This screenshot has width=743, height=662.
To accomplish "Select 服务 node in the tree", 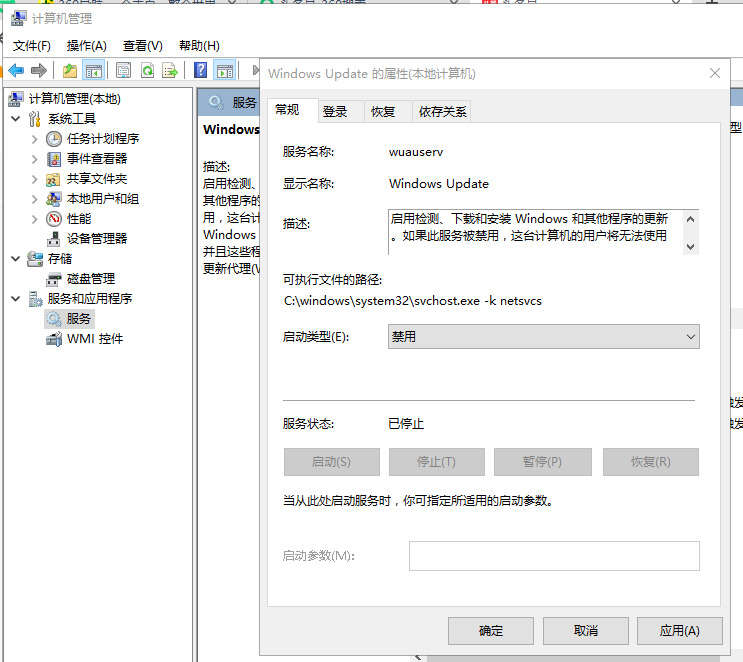I will pyautogui.click(x=78, y=318).
